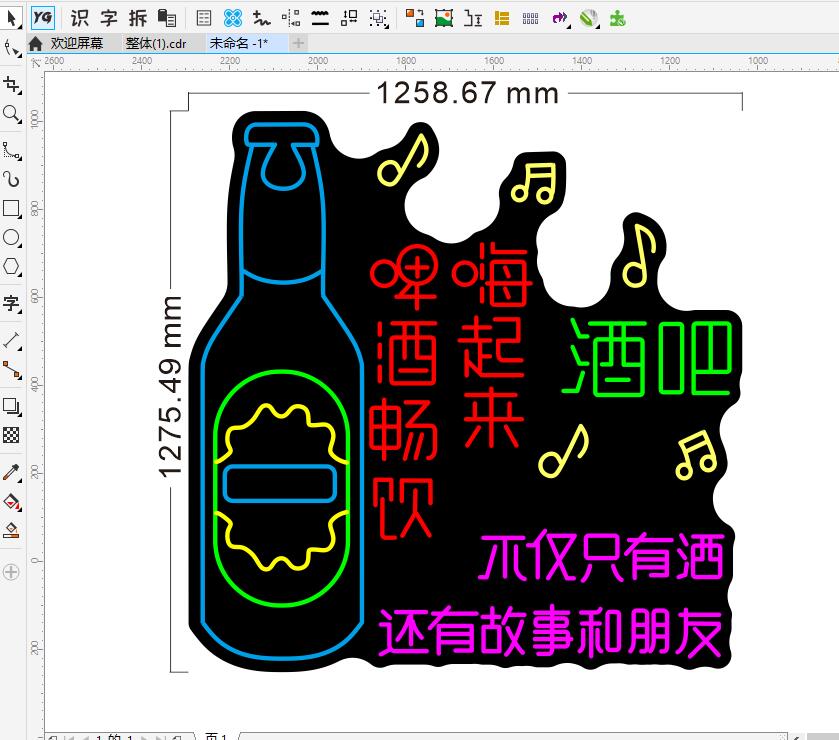Select the Drop Shadow tool
The width and height of the screenshot is (839, 740).
coord(12,407)
